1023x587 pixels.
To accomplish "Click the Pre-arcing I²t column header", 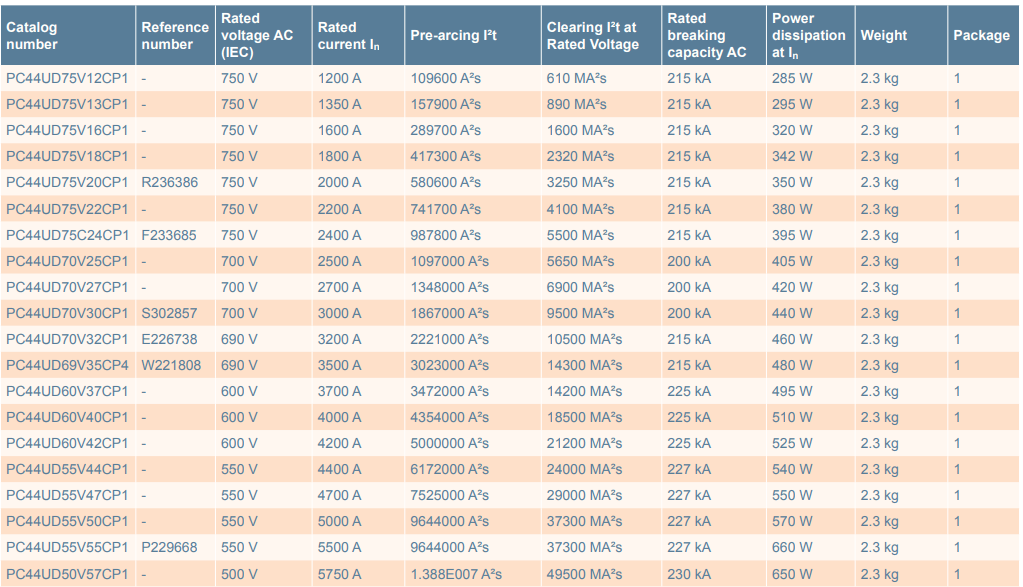I will (x=453, y=36).
